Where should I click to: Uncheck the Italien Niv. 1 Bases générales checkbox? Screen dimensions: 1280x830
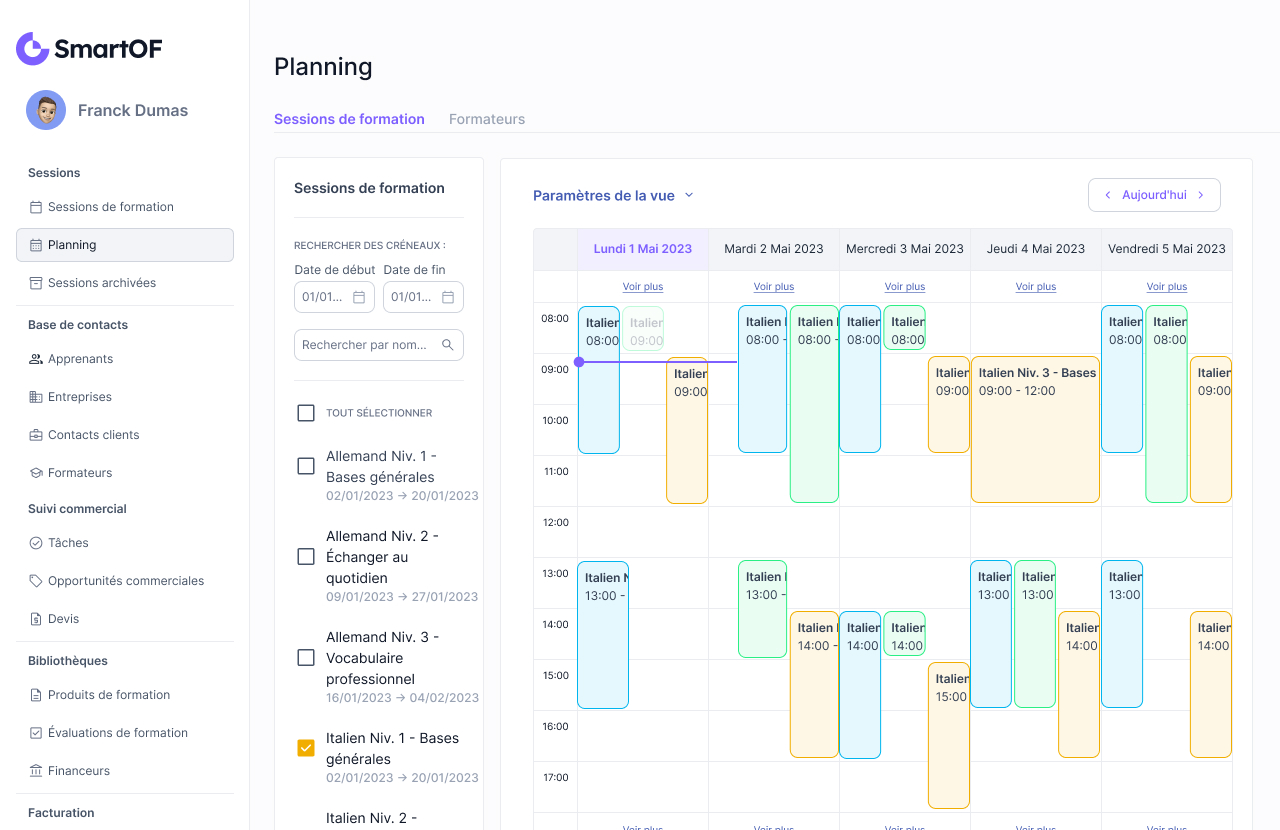306,748
